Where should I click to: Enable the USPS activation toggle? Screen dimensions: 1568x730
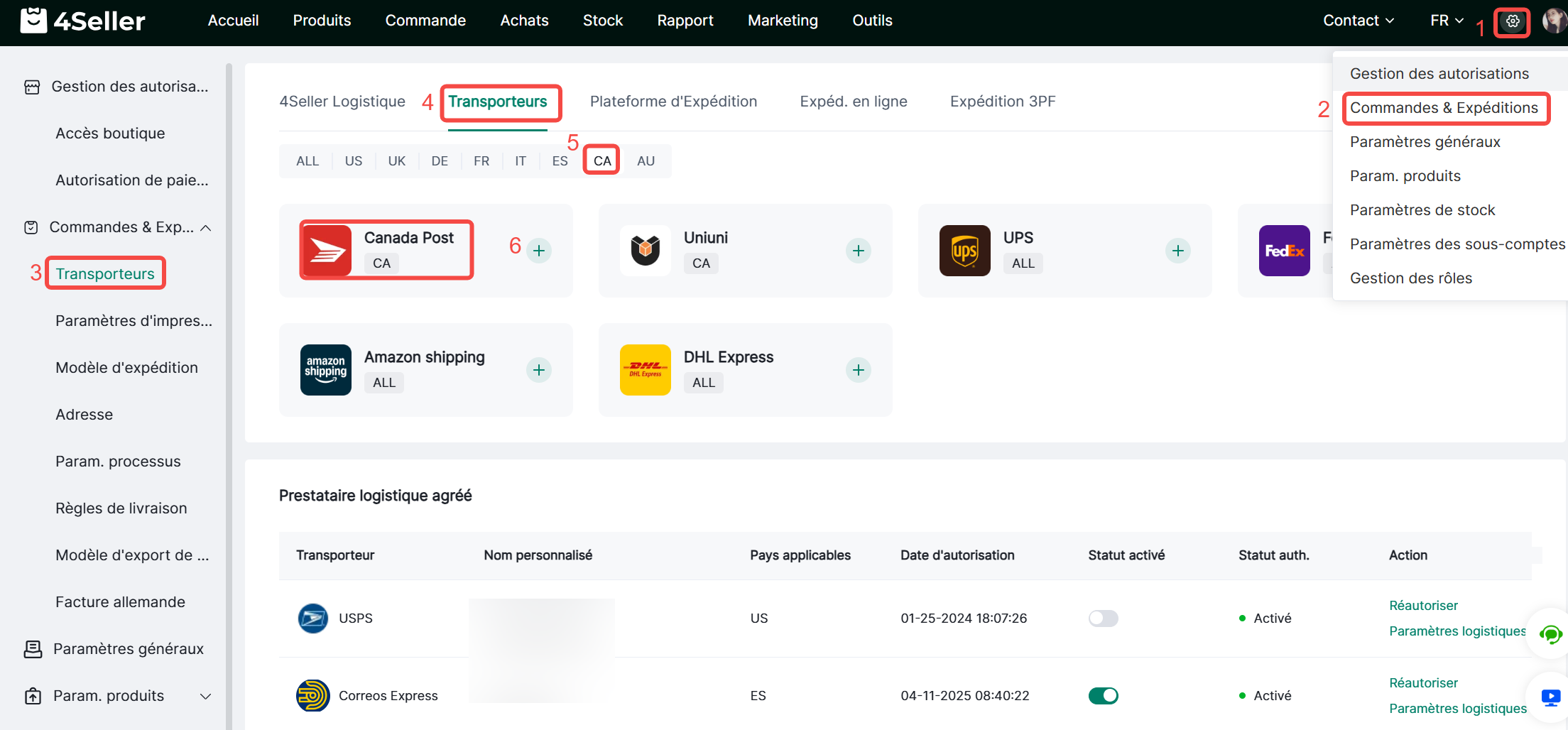tap(1103, 619)
